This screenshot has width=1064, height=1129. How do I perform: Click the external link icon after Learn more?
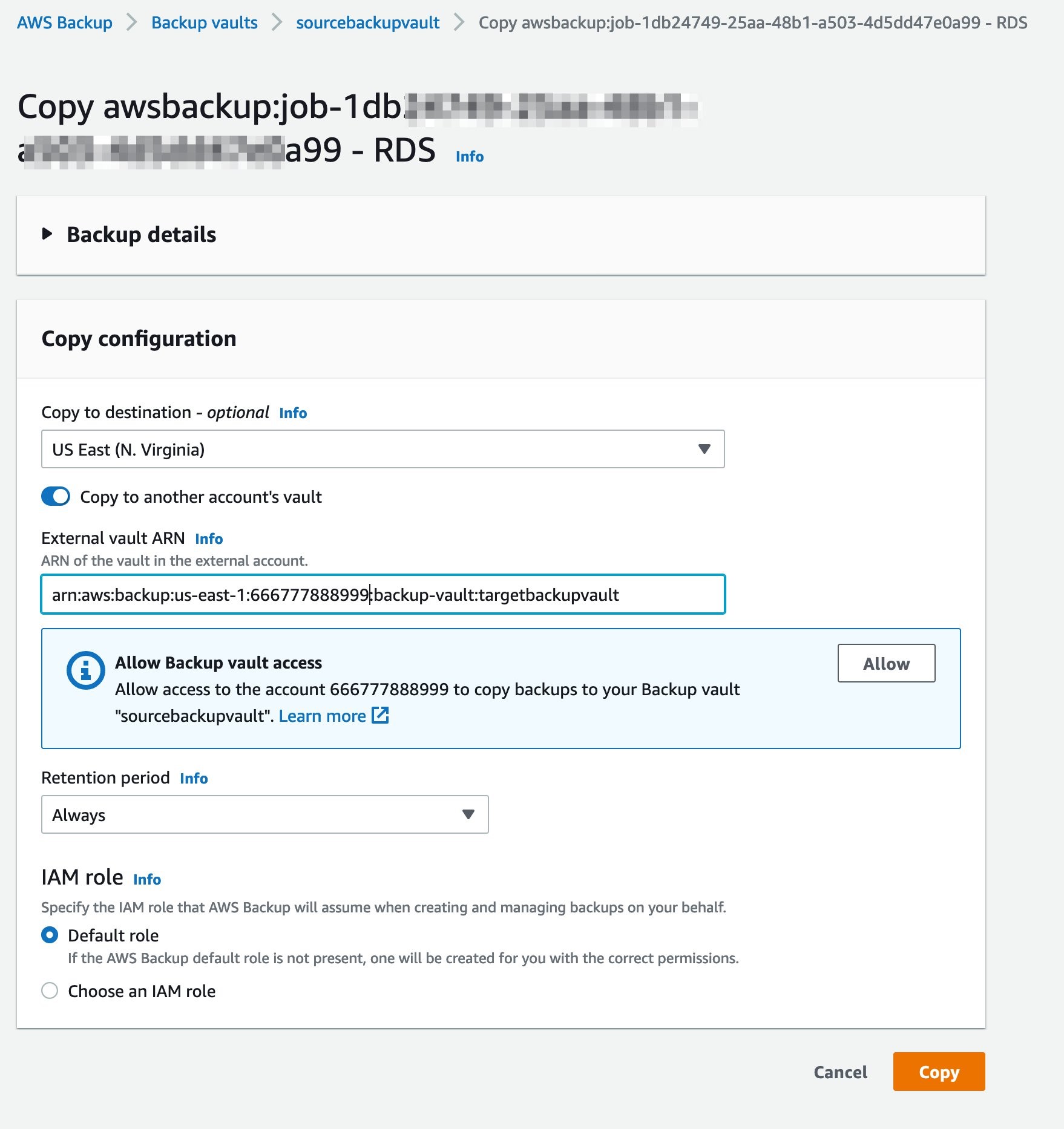(x=380, y=715)
